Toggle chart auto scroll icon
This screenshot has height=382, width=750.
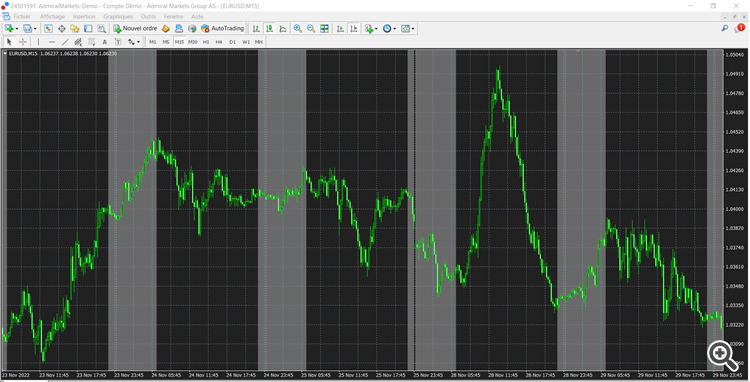pos(340,29)
